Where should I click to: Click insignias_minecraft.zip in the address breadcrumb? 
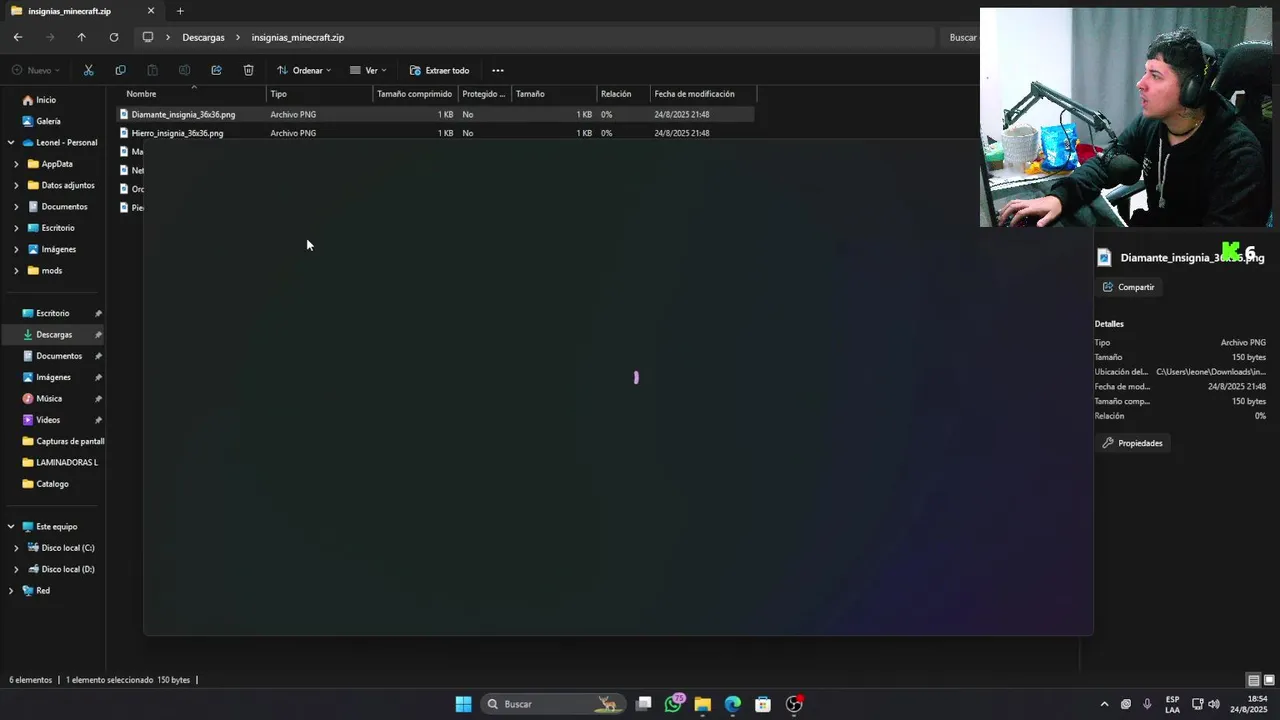pos(298,37)
